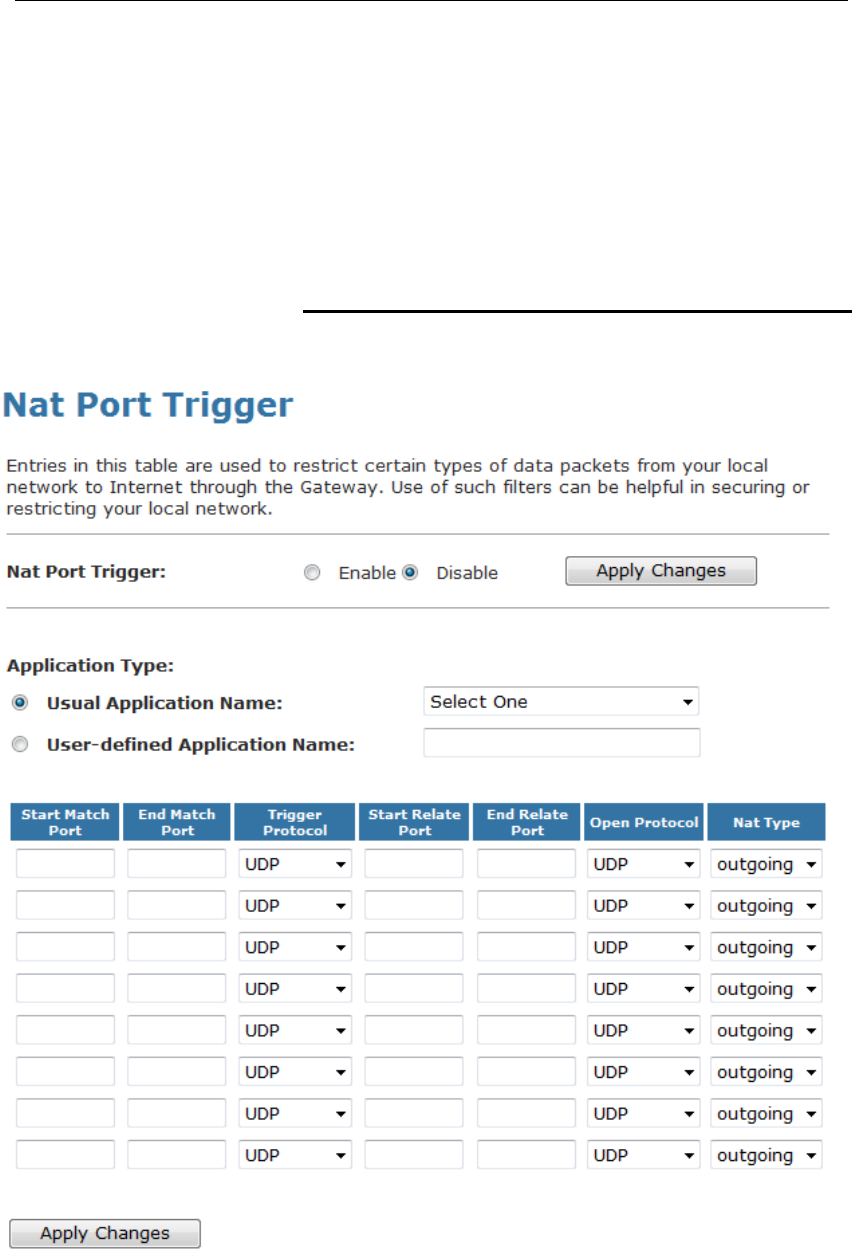The height and width of the screenshot is (1254, 852).
Task: Open third row Nat Type dropdown
Action: 767,947
